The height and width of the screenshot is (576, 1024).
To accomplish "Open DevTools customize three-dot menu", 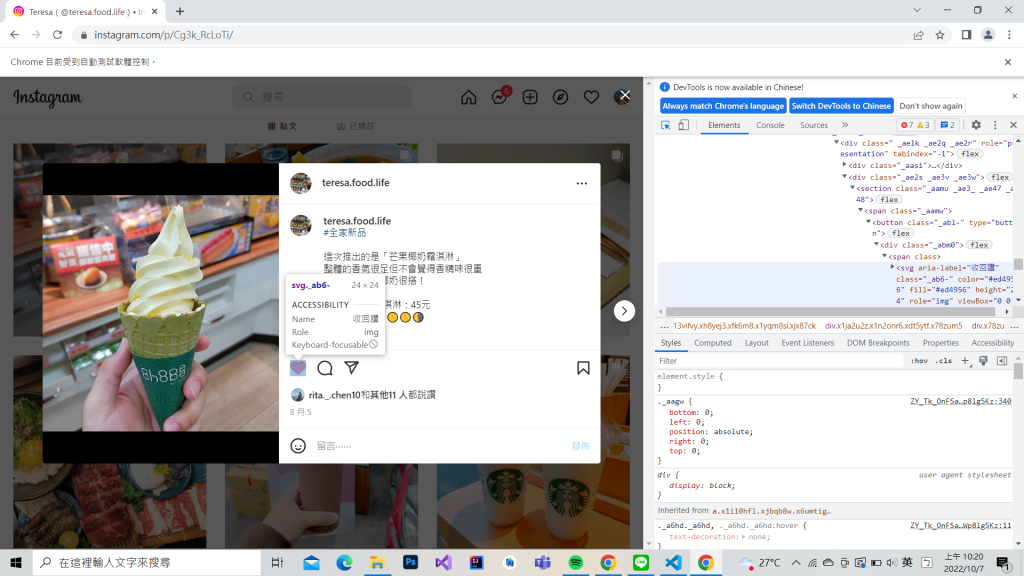I will [x=995, y=125].
